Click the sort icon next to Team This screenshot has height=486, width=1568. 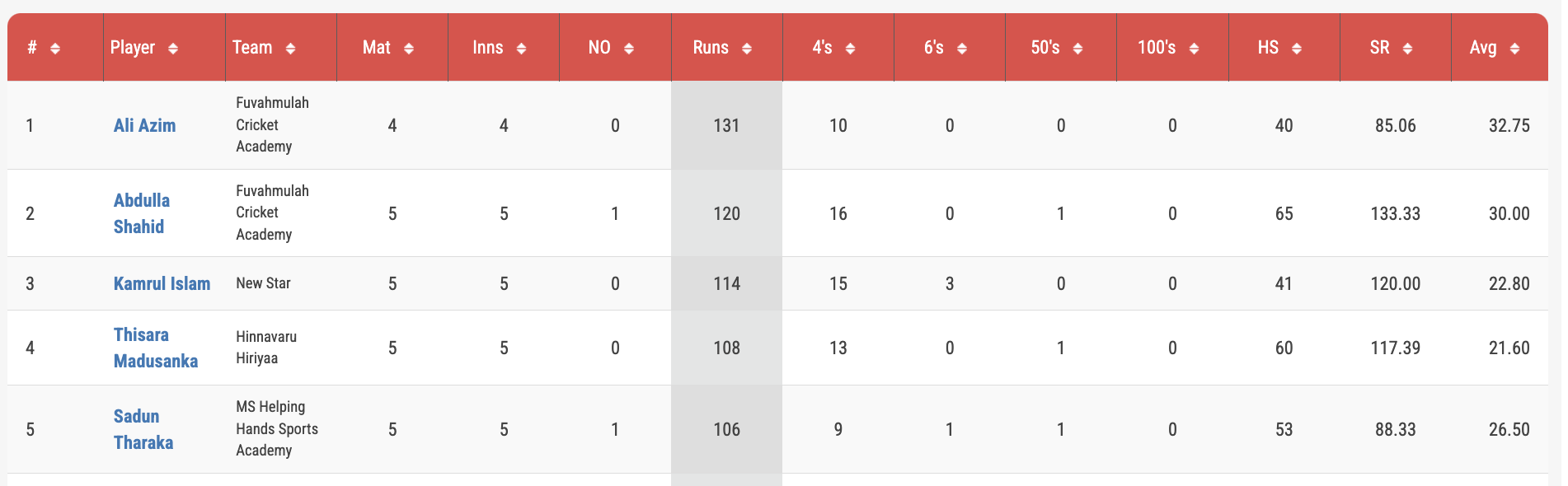[x=290, y=49]
